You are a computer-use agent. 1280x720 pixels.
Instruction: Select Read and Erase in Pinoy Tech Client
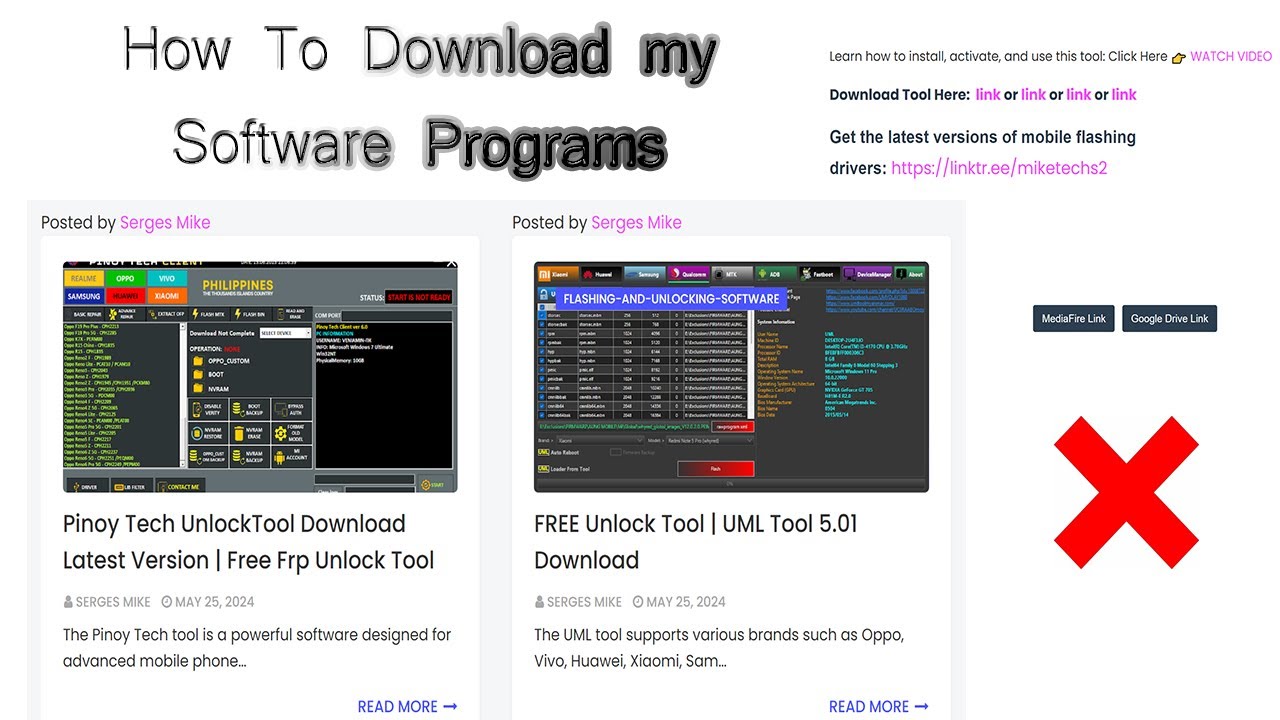point(291,314)
